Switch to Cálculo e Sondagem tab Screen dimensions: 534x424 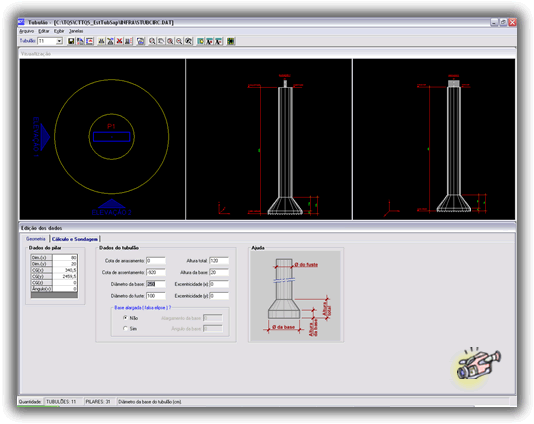coord(75,239)
